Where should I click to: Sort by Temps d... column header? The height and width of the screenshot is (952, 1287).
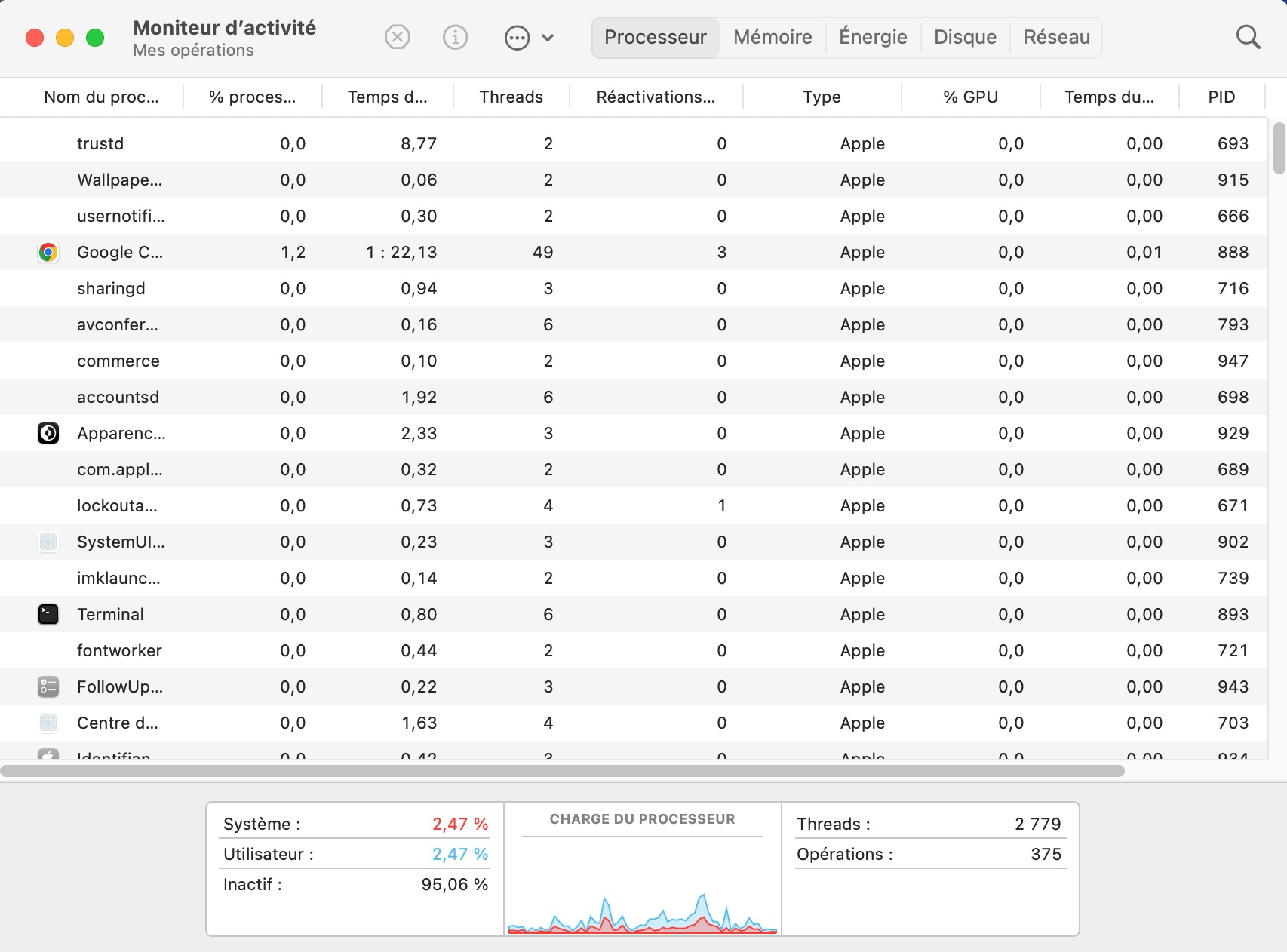coord(387,97)
